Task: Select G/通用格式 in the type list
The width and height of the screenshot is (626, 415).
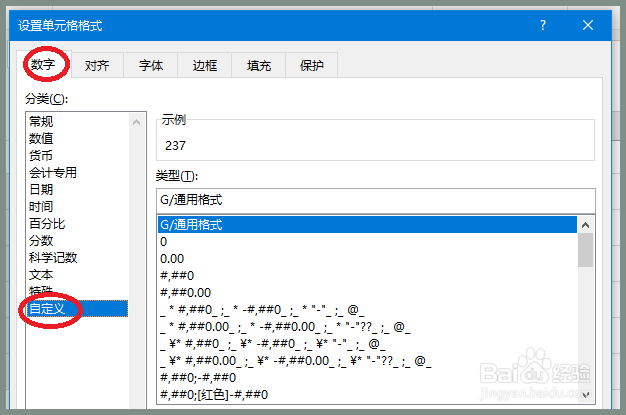Action: (x=367, y=224)
